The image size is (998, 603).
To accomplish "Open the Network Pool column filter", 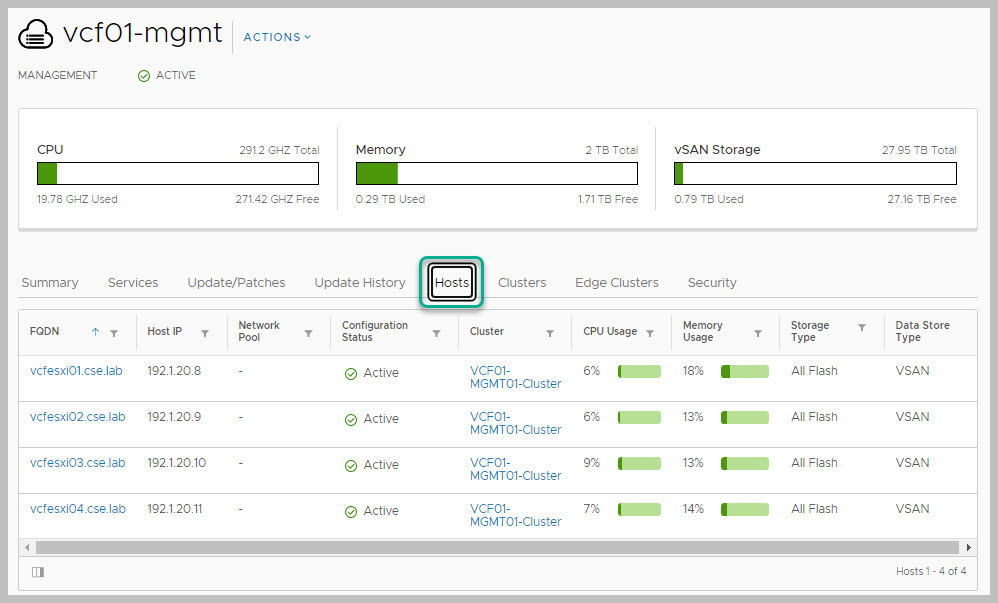I will (x=308, y=333).
